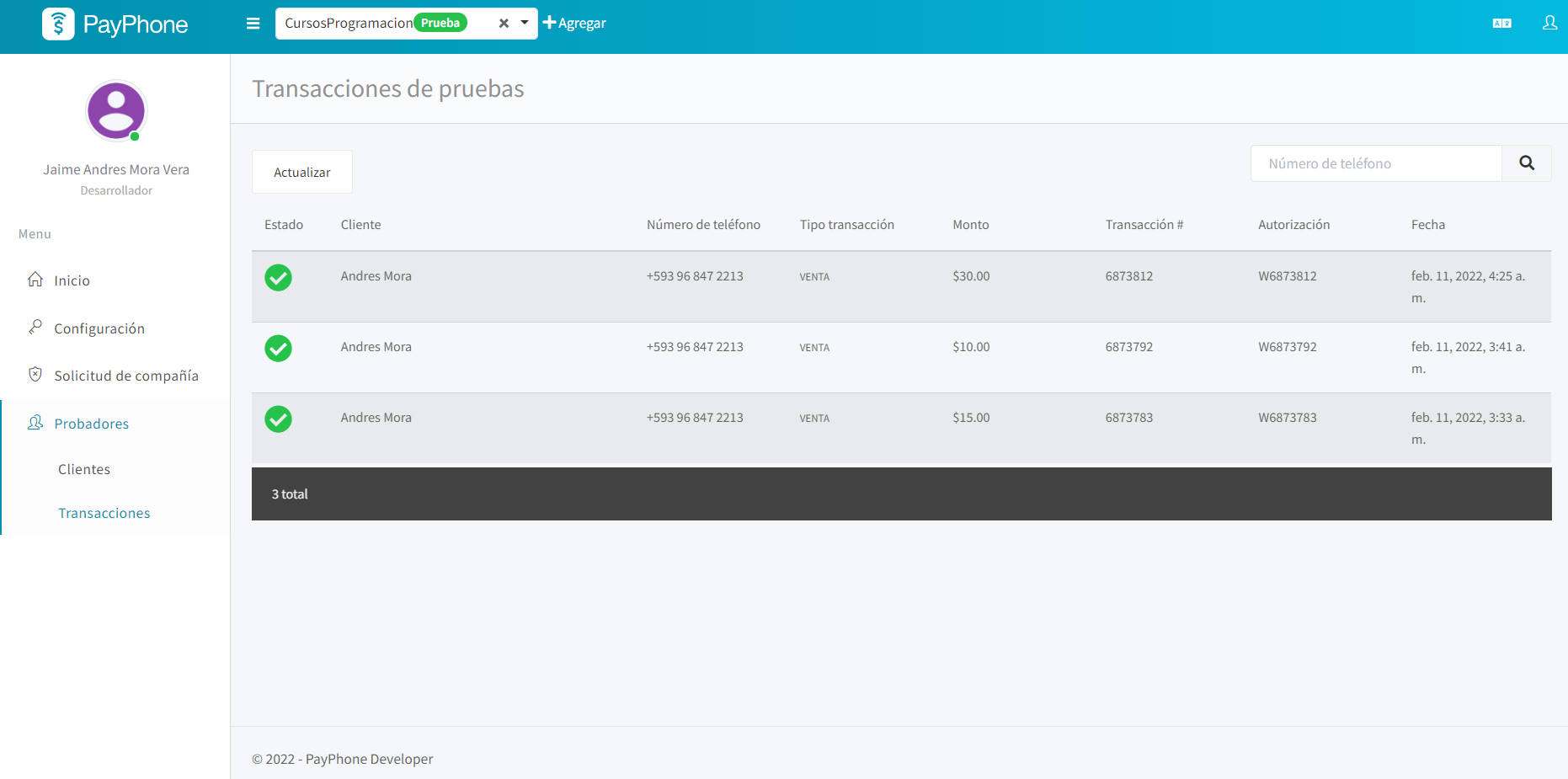Collapse the Probadores menu section
The image size is (1568, 779).
[92, 424]
